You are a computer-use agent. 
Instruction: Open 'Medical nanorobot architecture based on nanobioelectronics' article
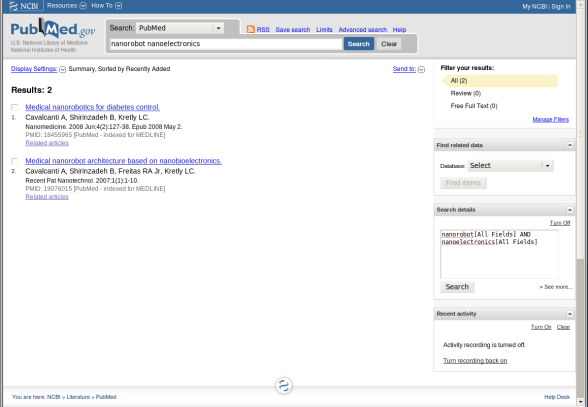coord(123,161)
